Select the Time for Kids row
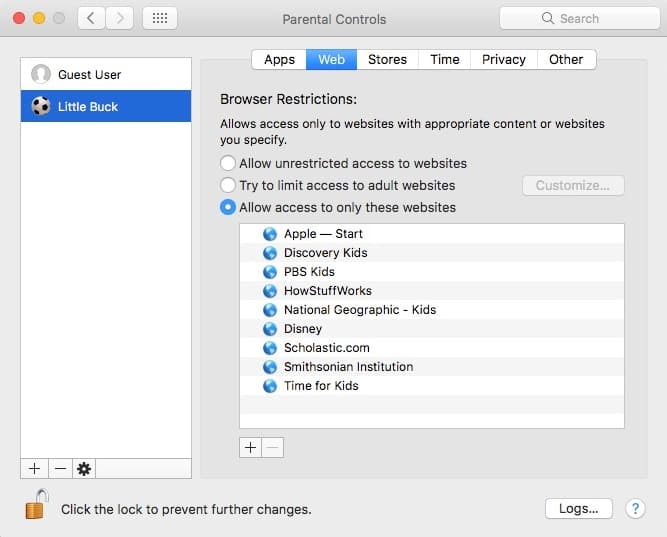 click(x=432, y=386)
